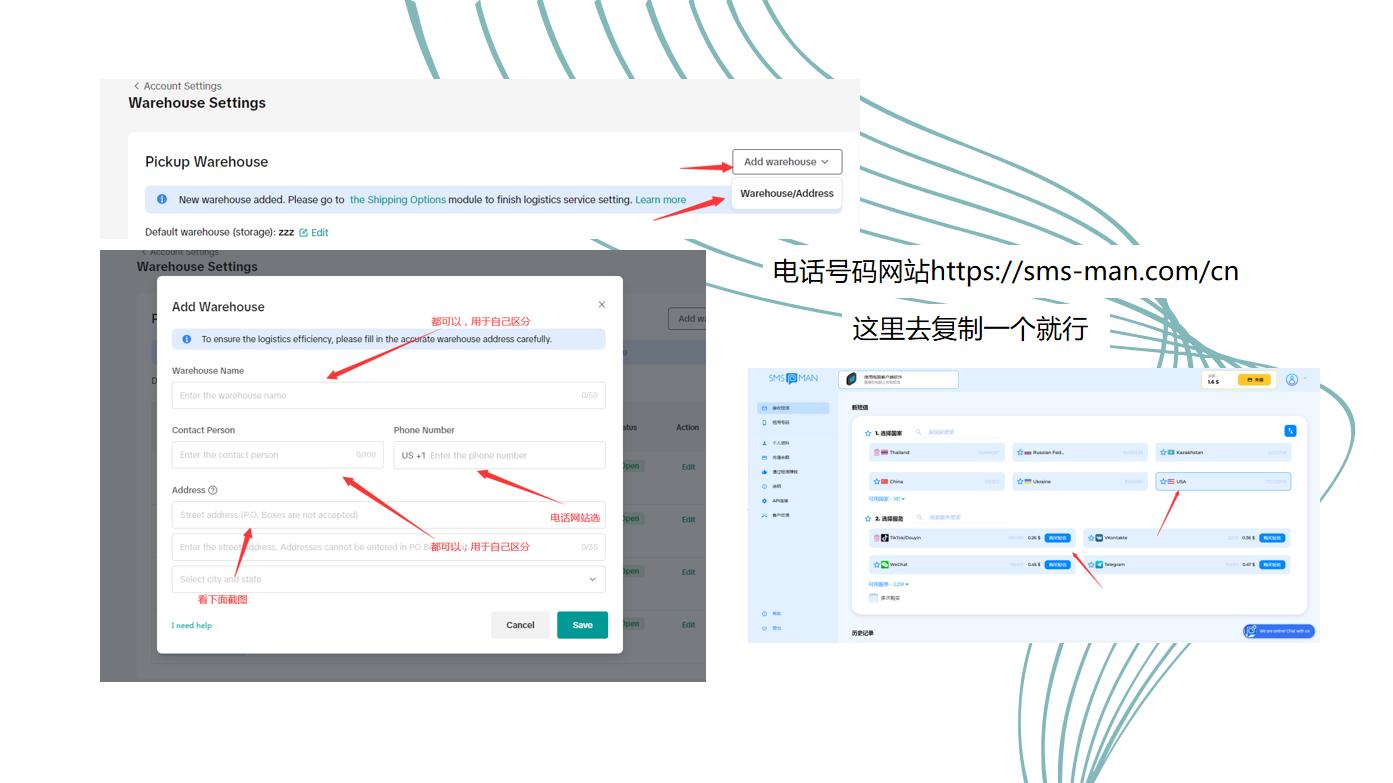Click the Address help question icon
Screen dimensions: 1393x783
click(212, 490)
